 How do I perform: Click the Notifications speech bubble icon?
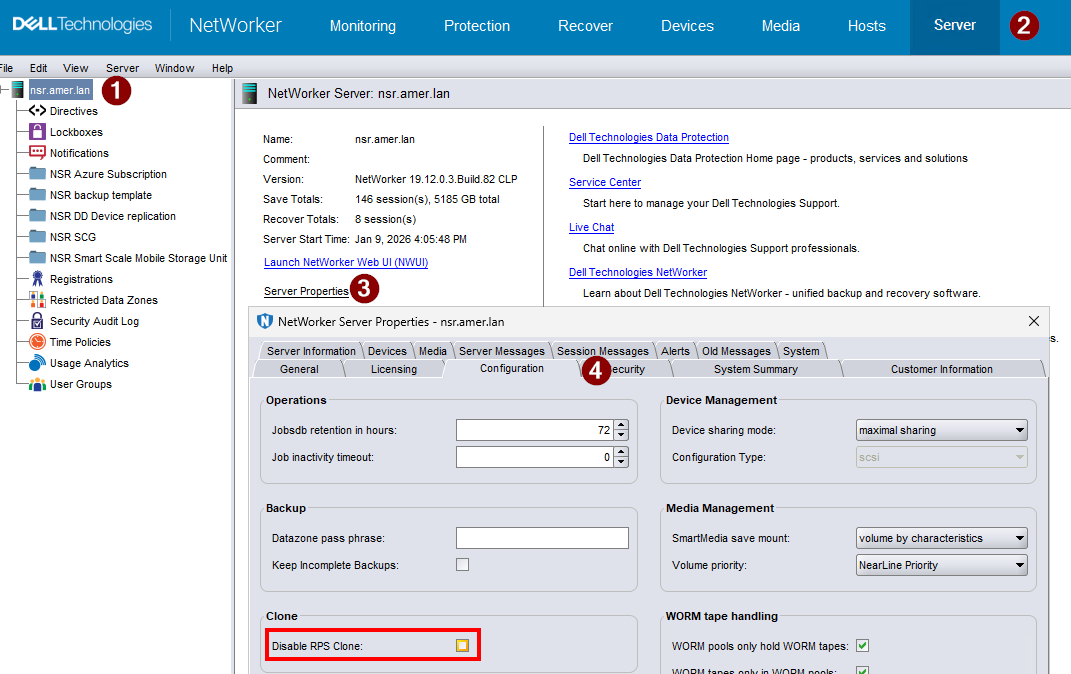[37, 153]
